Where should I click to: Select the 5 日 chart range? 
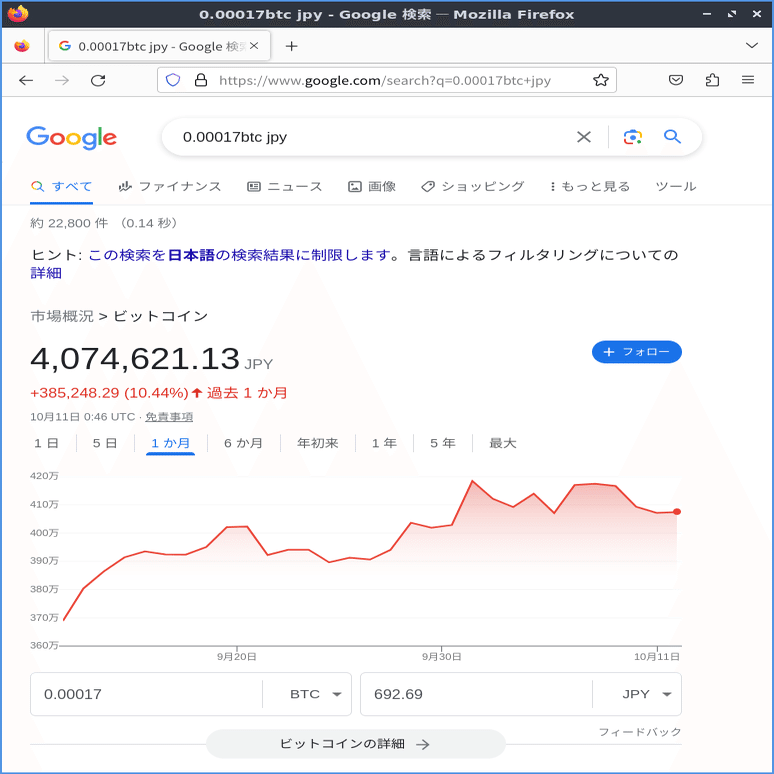click(x=105, y=443)
